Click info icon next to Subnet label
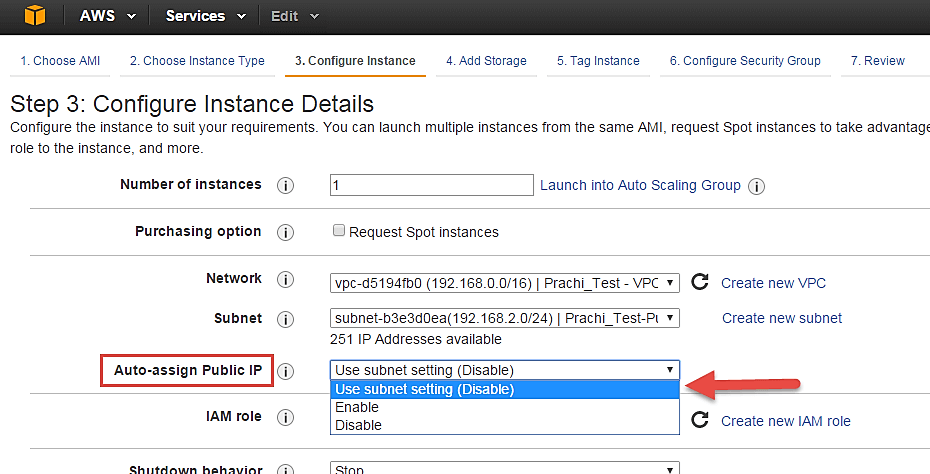 pos(285,319)
